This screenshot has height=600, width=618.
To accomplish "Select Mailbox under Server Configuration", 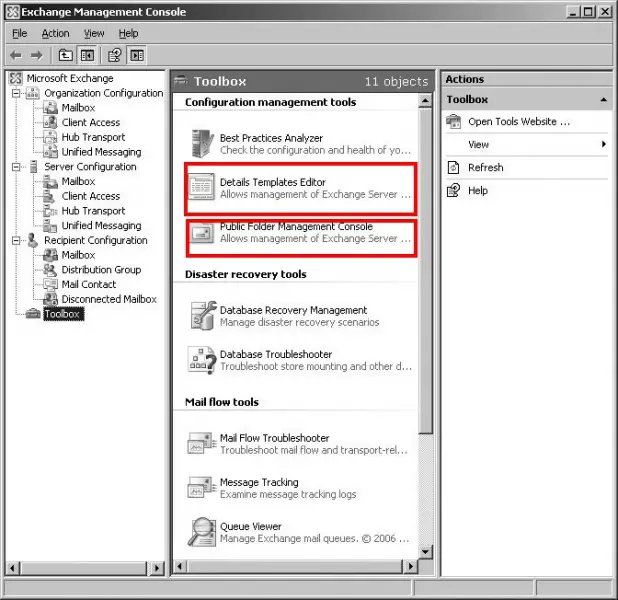I will pyautogui.click(x=78, y=181).
